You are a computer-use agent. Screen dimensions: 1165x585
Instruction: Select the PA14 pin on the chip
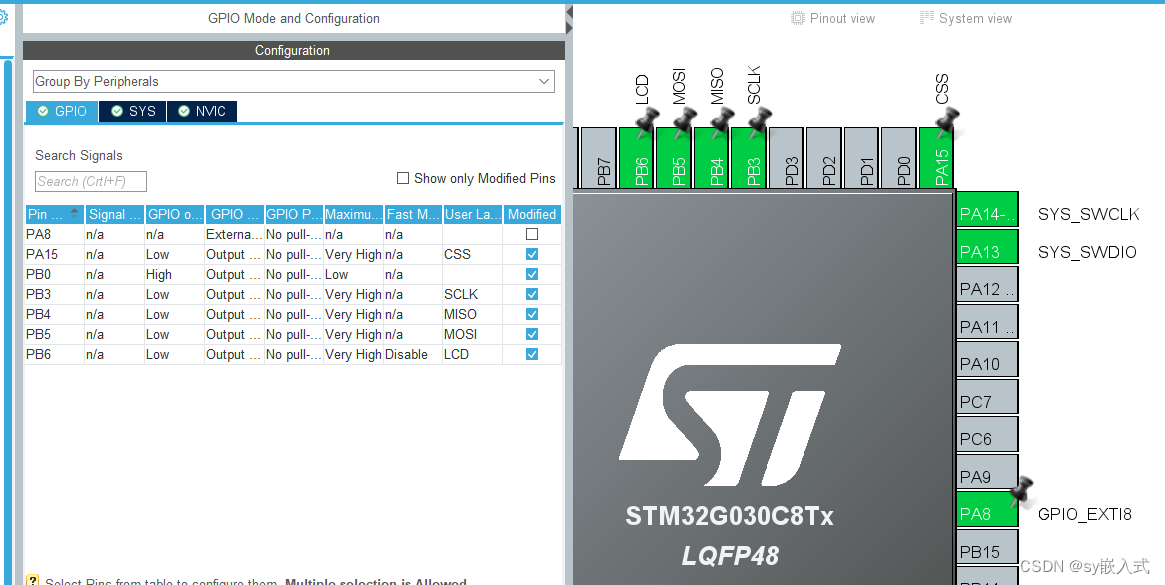tap(987, 210)
